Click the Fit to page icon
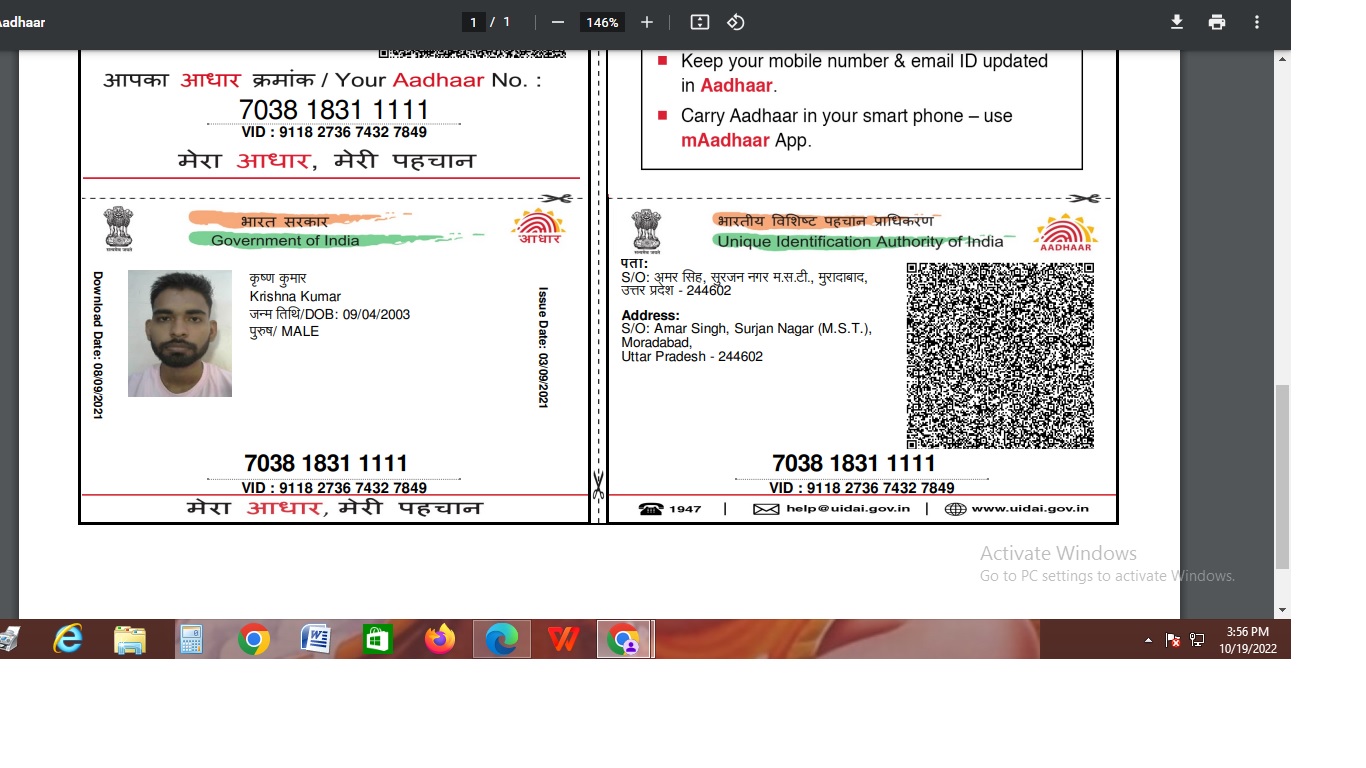Viewport: 1366px width, 768px height. [x=700, y=22]
